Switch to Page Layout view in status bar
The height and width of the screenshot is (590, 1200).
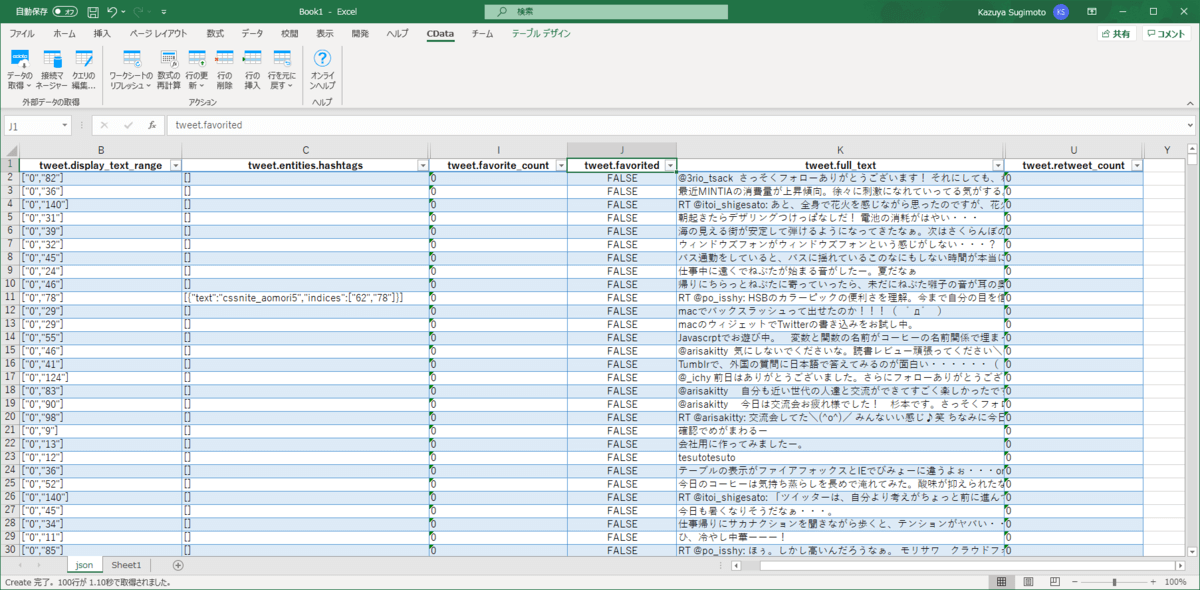tap(1027, 582)
